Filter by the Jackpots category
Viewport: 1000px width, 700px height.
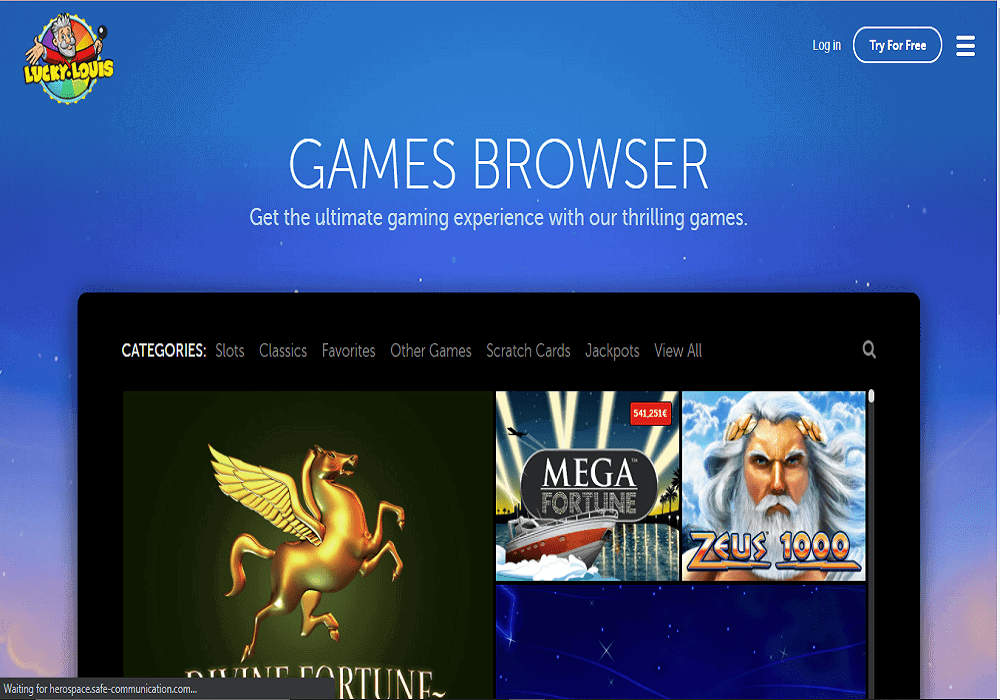tap(612, 351)
